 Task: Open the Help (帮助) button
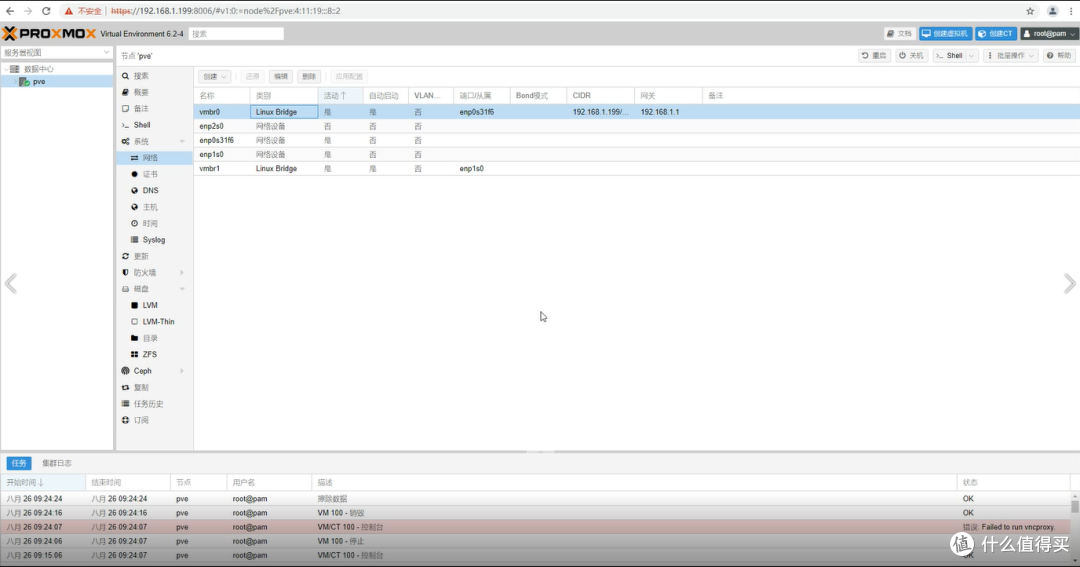[x=1059, y=56]
